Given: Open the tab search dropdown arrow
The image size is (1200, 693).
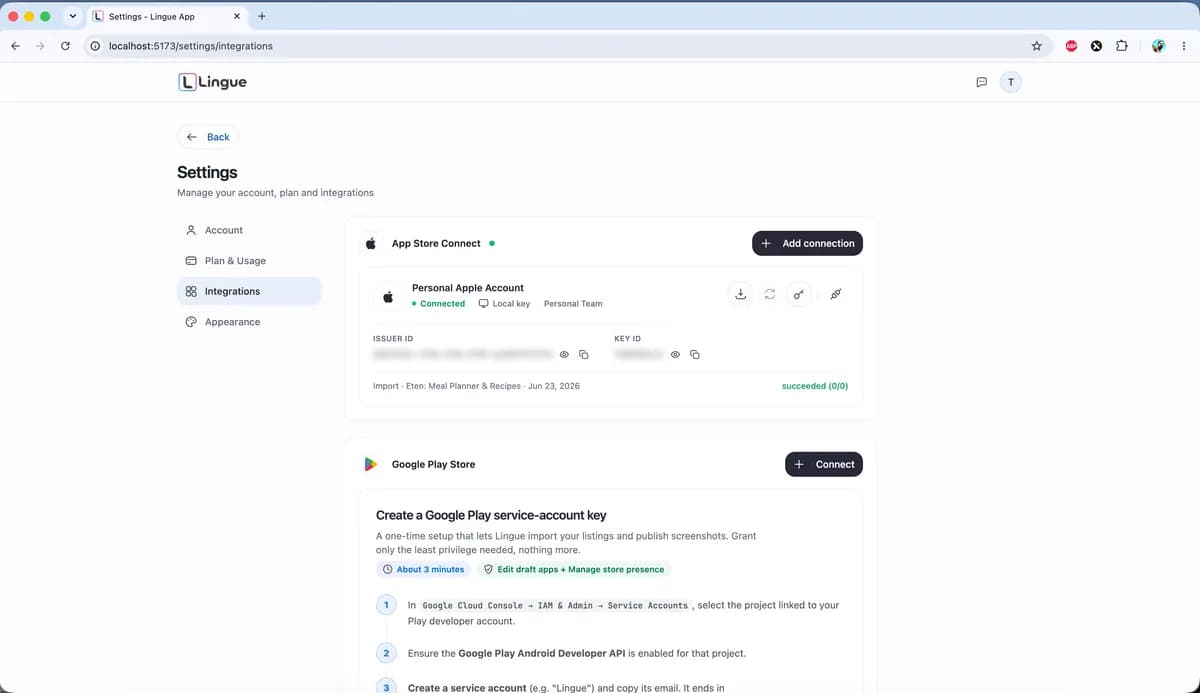Looking at the screenshot, I should pyautogui.click(x=72, y=16).
